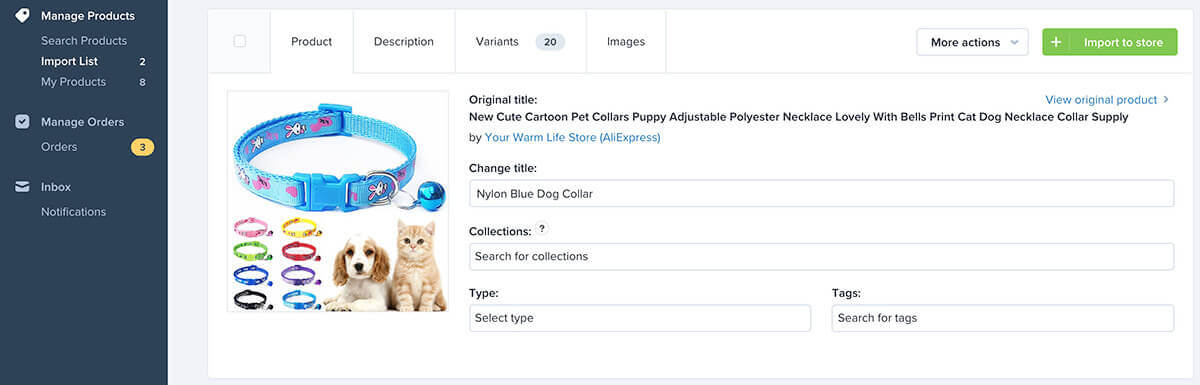Screen dimensions: 1200x385
Task: Open Notifications in sidebar
Action: 73,212
